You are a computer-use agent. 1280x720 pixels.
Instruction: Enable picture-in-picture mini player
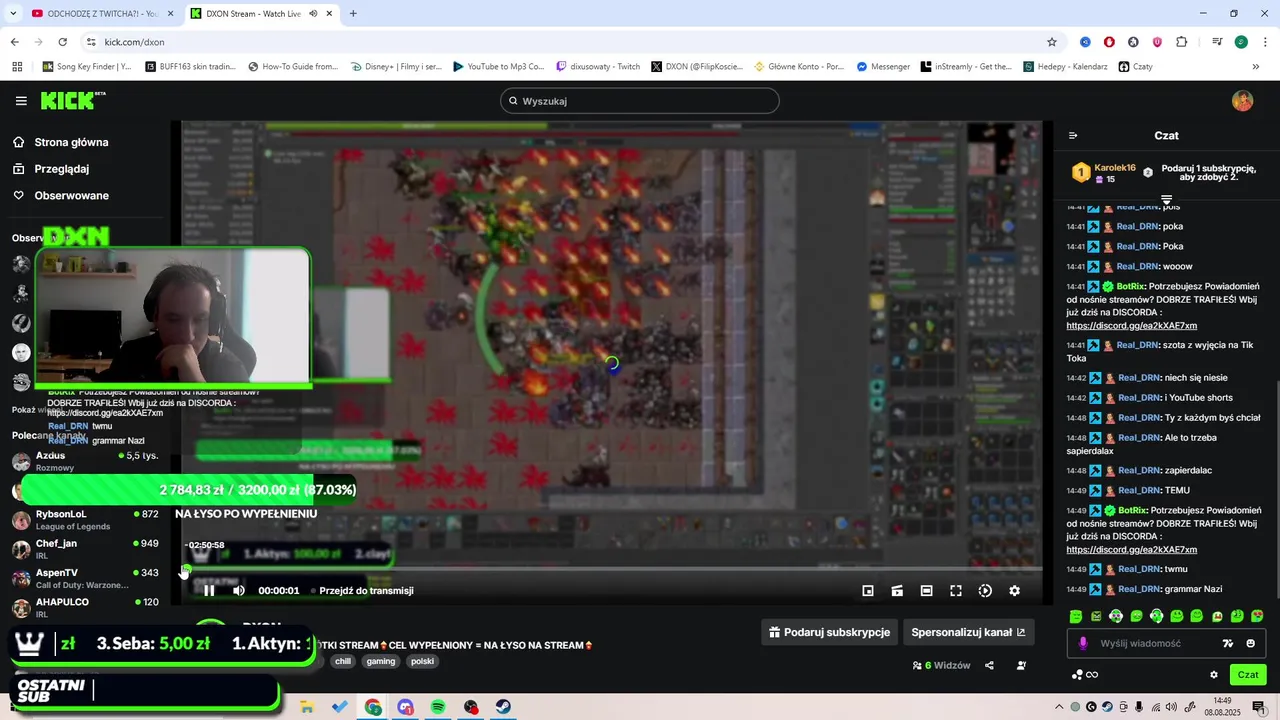[868, 591]
